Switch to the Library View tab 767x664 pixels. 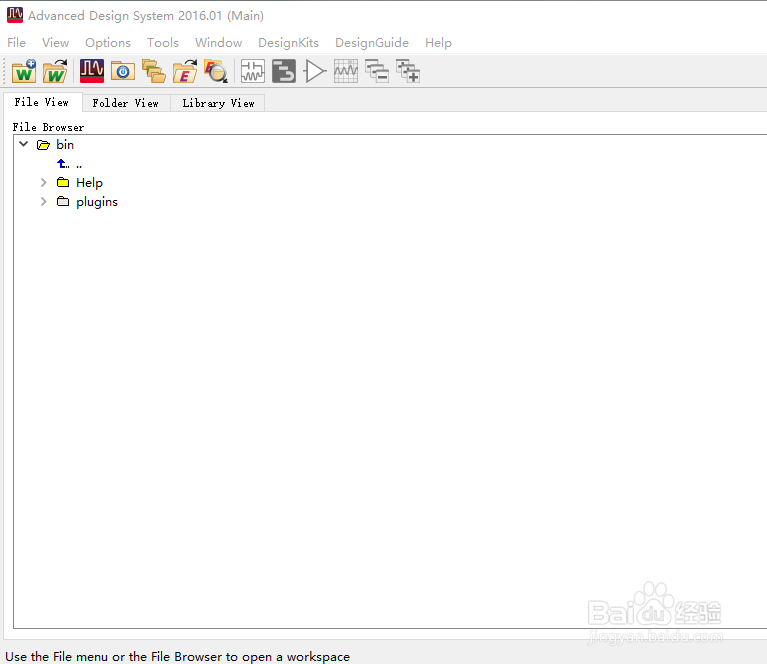tap(218, 103)
